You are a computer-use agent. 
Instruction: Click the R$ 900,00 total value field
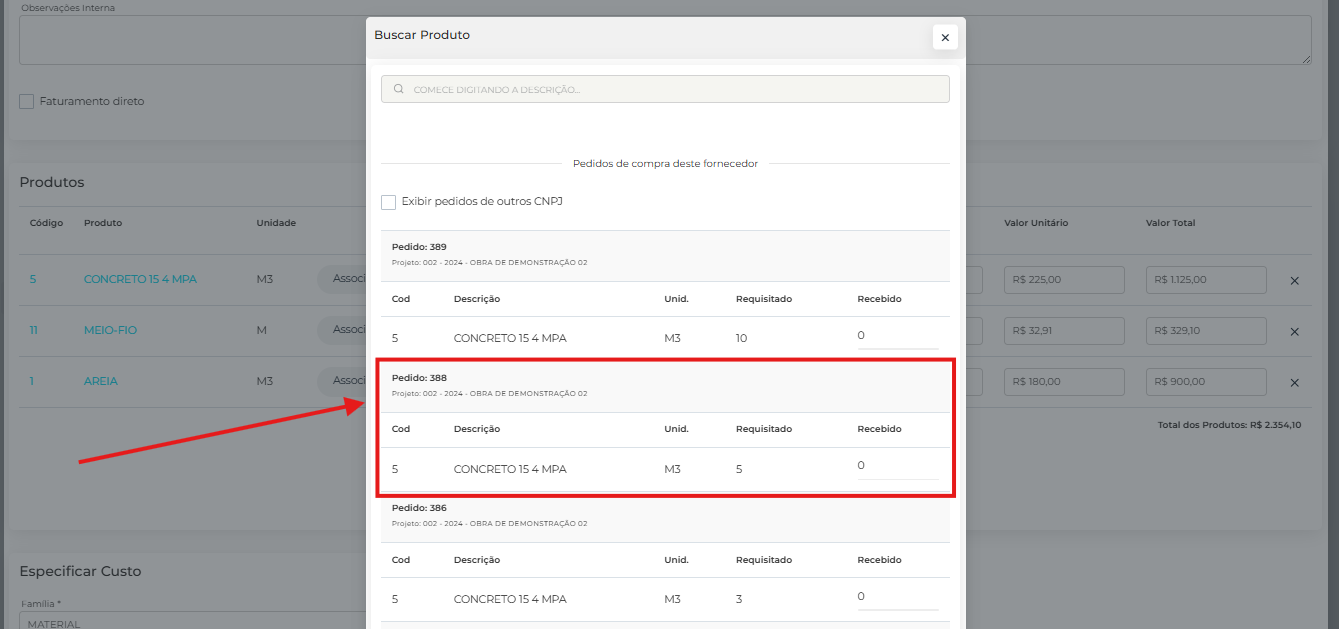click(x=1205, y=382)
